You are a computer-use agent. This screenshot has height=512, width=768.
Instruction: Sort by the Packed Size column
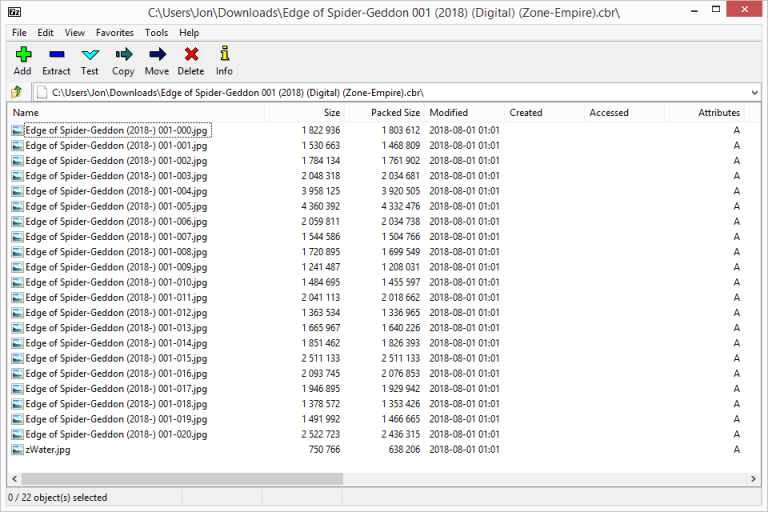(384, 113)
